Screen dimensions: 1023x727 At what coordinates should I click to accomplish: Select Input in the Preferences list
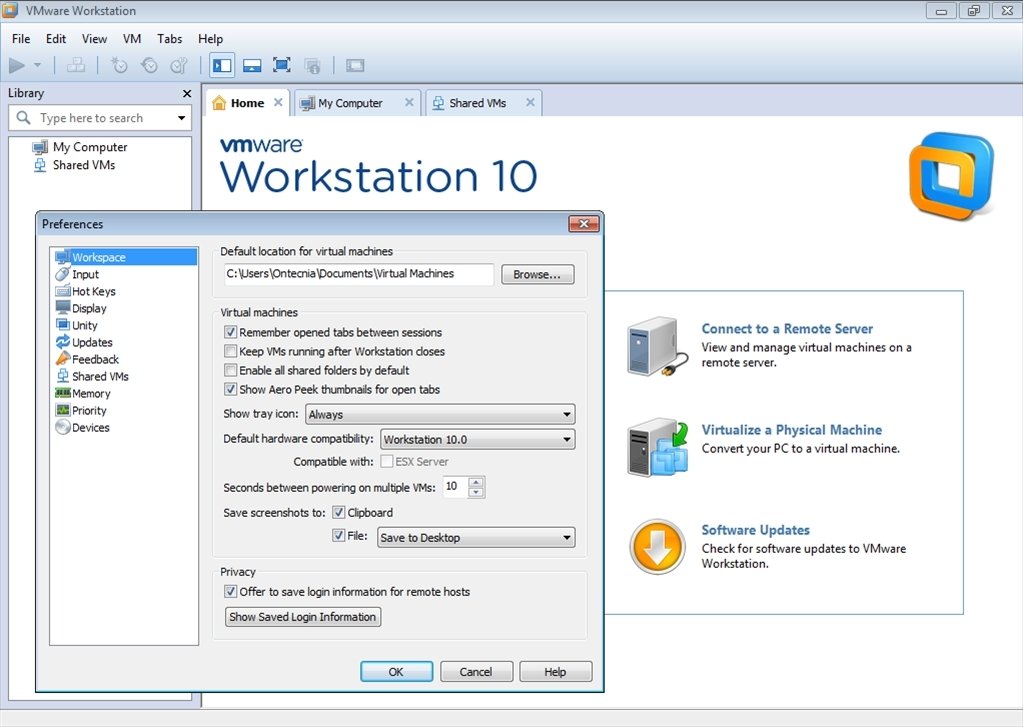point(77,274)
